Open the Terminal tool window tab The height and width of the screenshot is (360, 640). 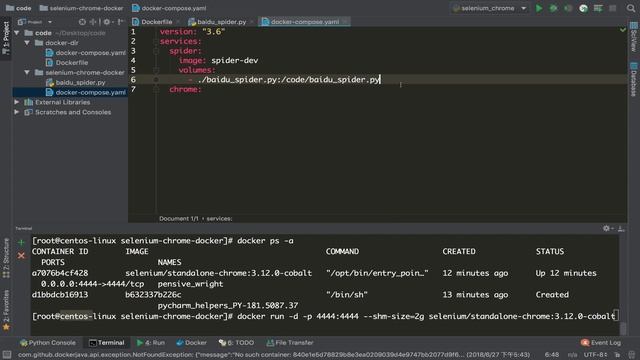(107, 343)
